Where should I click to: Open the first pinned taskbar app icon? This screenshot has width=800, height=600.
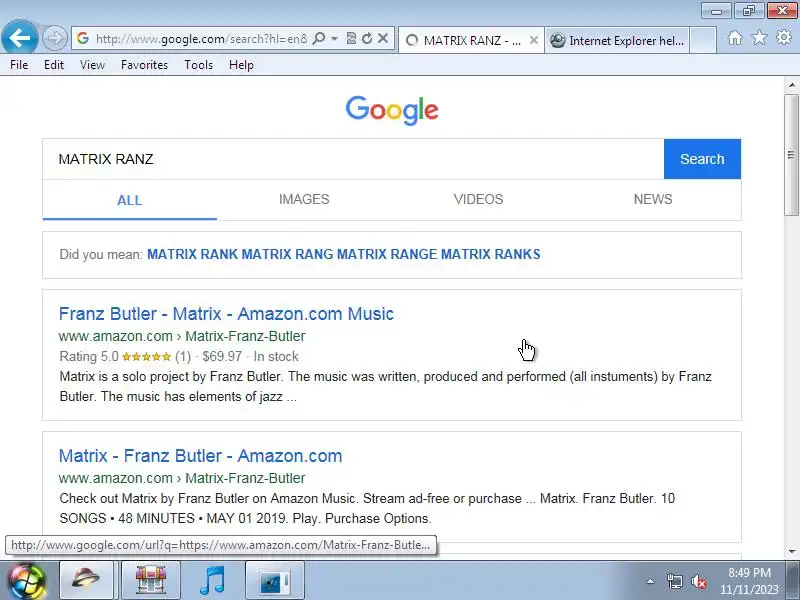tap(86, 580)
